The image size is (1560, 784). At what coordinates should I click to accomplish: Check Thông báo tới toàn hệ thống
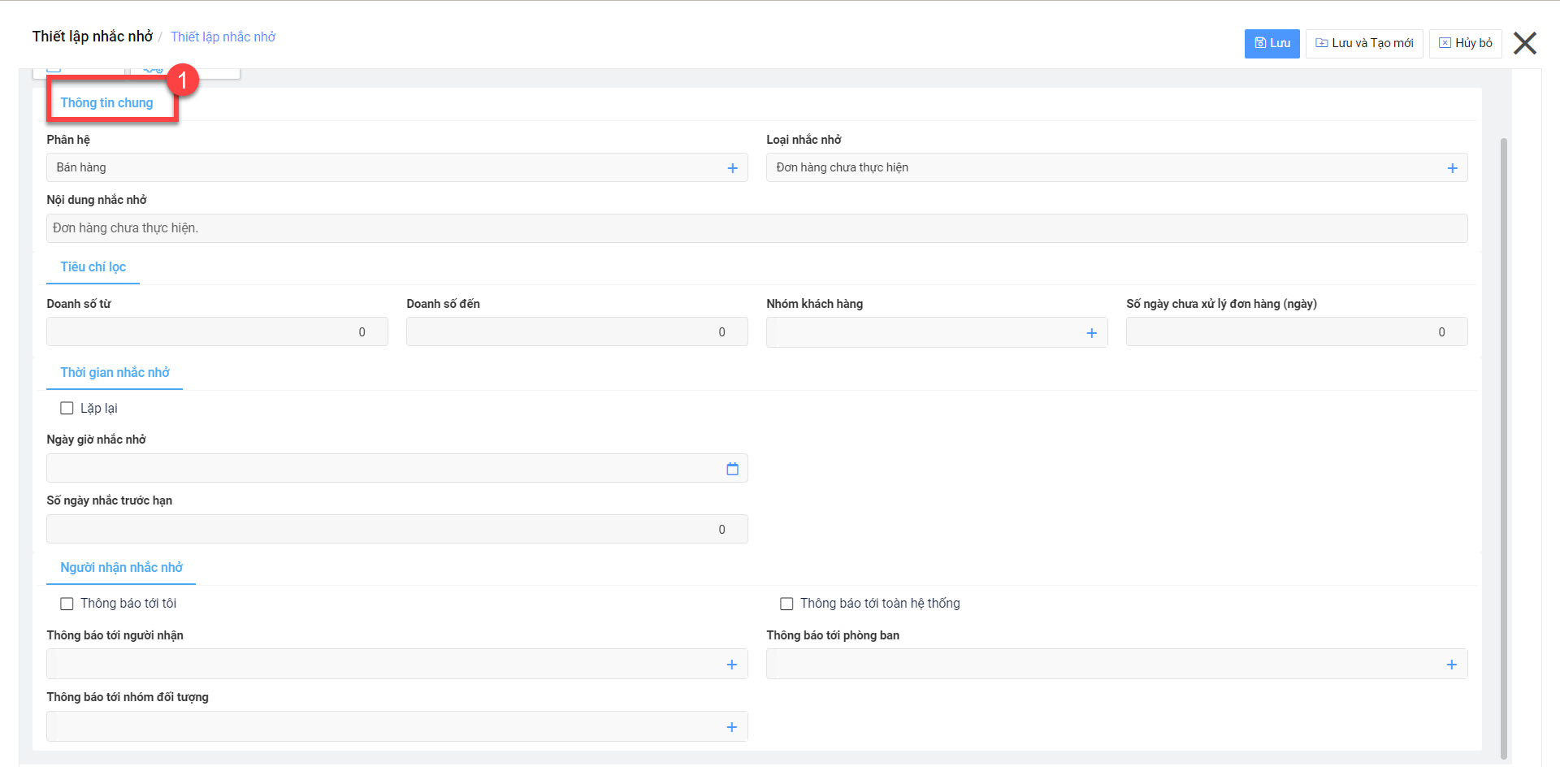[786, 604]
